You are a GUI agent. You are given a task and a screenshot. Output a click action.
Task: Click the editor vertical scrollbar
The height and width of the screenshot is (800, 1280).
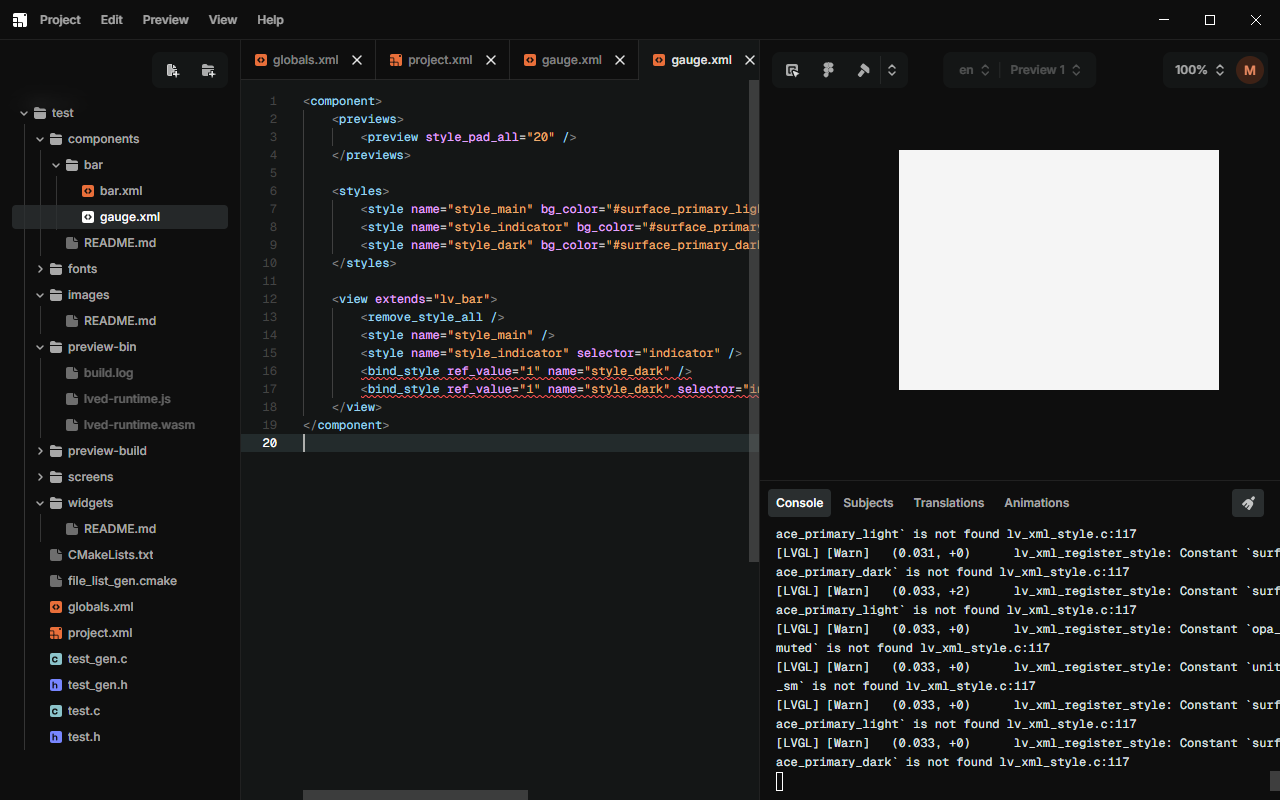pyautogui.click(x=755, y=321)
